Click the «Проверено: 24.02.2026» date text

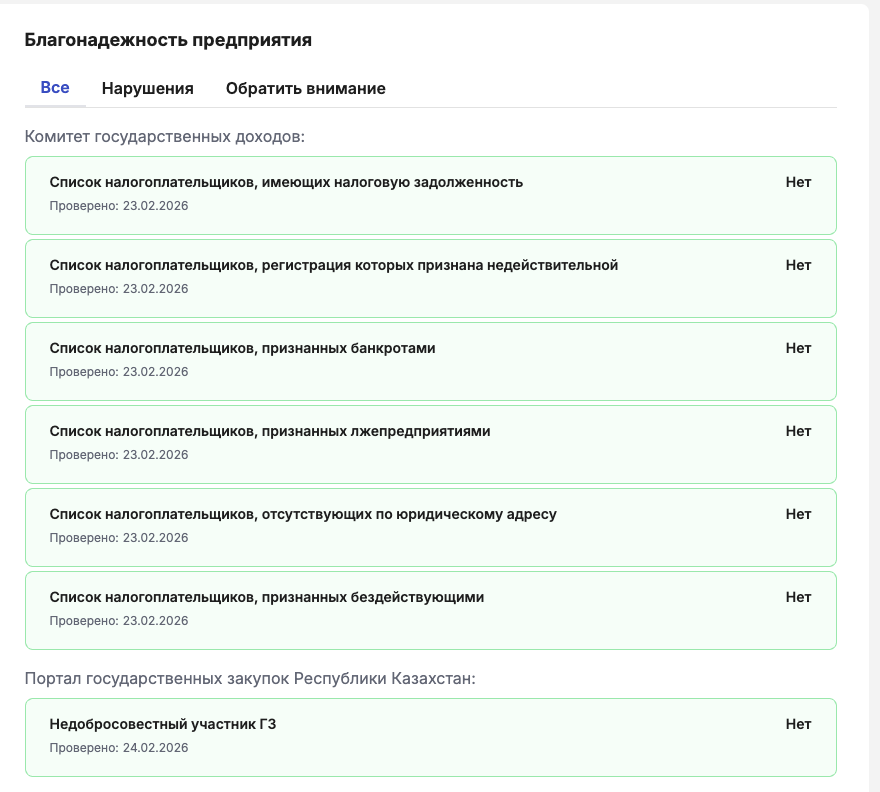point(119,747)
